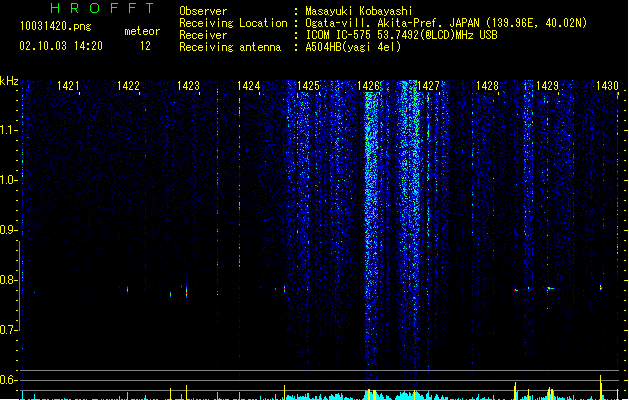Click time marker 1421
Viewport: 629px width, 400px height.
point(68,86)
